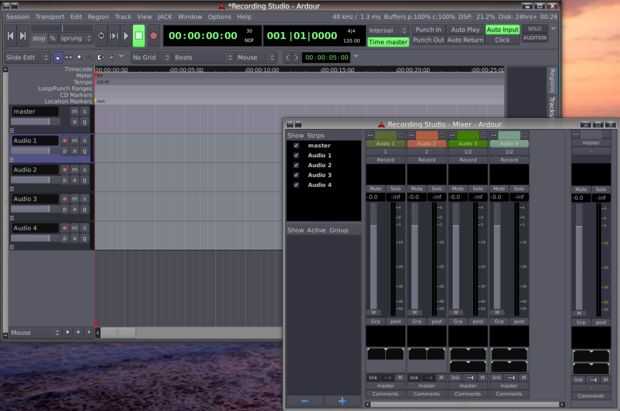This screenshot has height=411, width=620.
Task: Open the sprung shuttle mode dropdown
Action: point(76,39)
